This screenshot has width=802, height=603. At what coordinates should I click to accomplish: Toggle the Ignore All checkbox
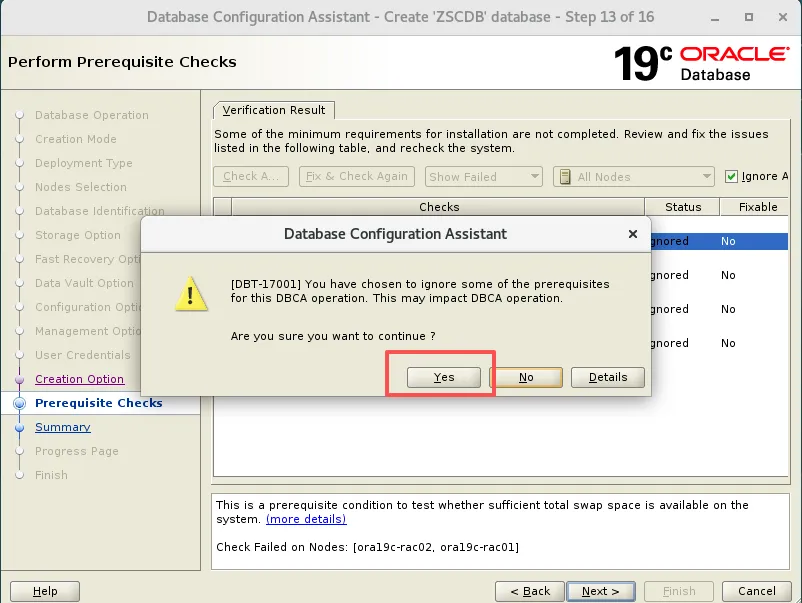pyautogui.click(x=731, y=176)
